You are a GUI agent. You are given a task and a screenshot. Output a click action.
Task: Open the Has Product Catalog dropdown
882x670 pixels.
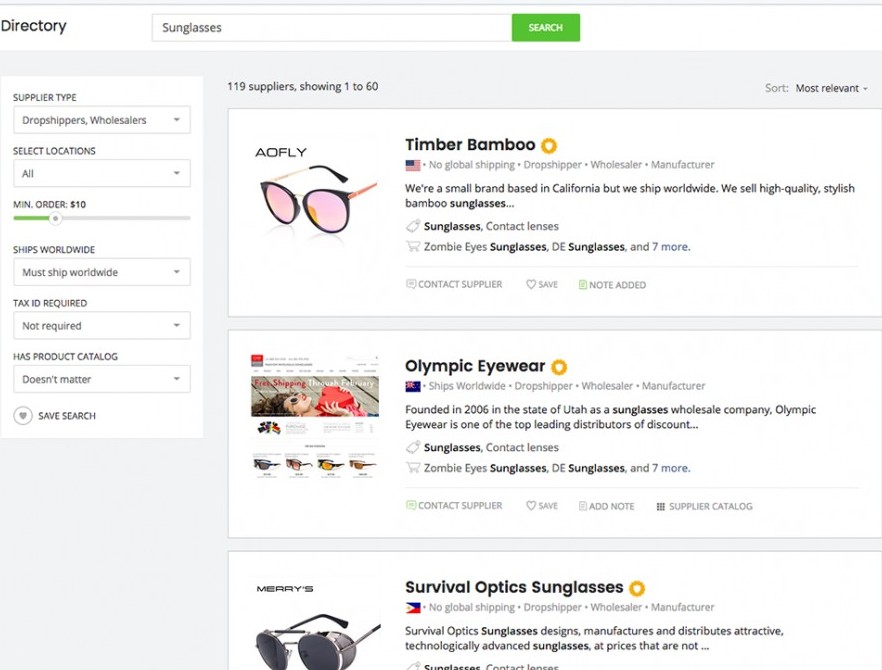[x=102, y=379]
